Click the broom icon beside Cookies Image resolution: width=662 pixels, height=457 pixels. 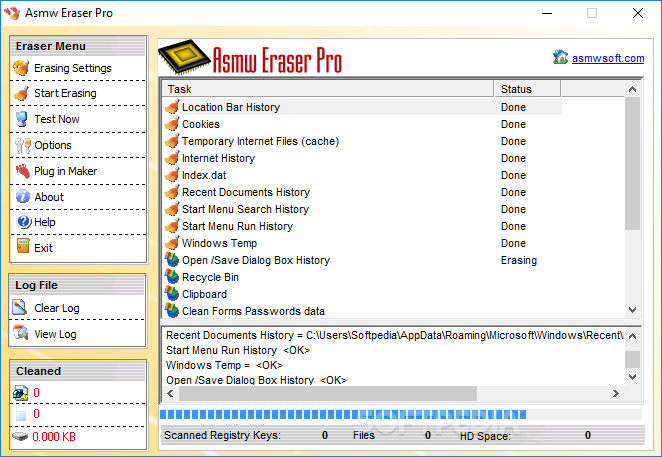172,124
